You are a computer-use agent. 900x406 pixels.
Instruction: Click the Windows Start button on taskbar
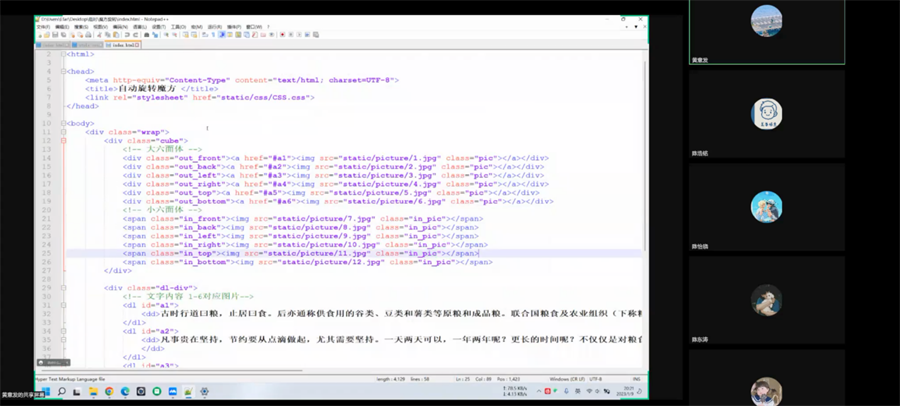[x=47, y=393]
